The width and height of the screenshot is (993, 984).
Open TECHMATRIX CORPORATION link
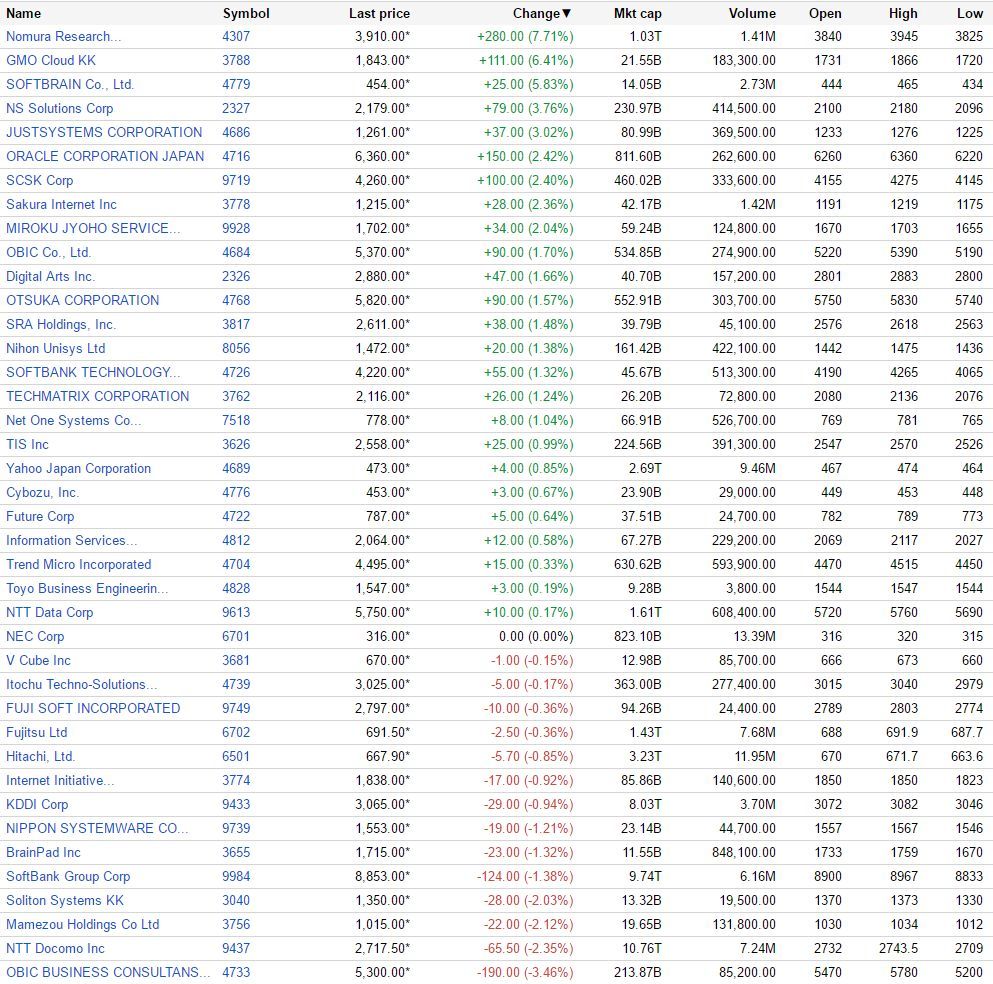click(98, 397)
